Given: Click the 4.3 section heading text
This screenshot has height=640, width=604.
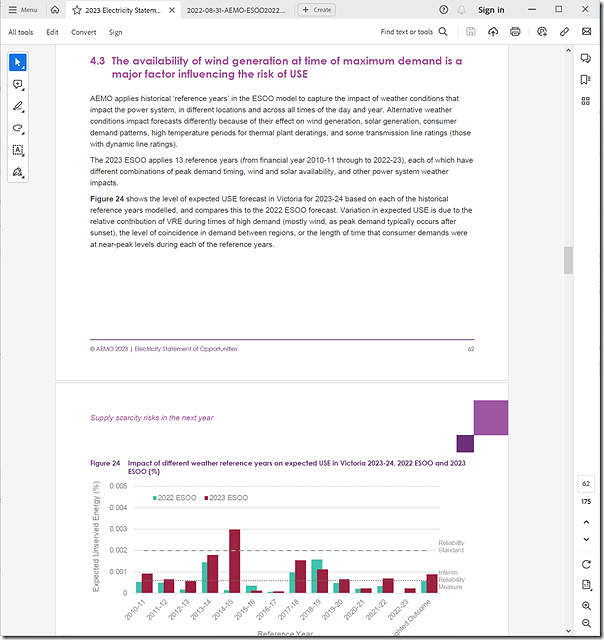Looking at the screenshot, I should 276,67.
